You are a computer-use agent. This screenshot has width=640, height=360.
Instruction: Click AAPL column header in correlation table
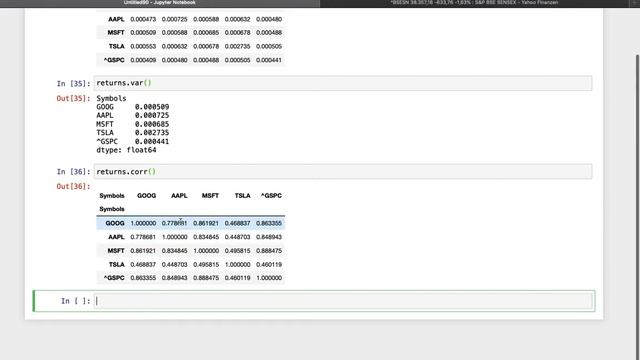click(179, 196)
